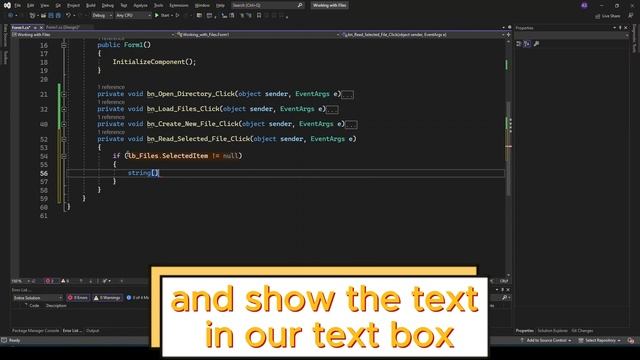The height and width of the screenshot is (360, 640).
Task: Click the Visual Studio logo icon
Action: tap(7, 5)
